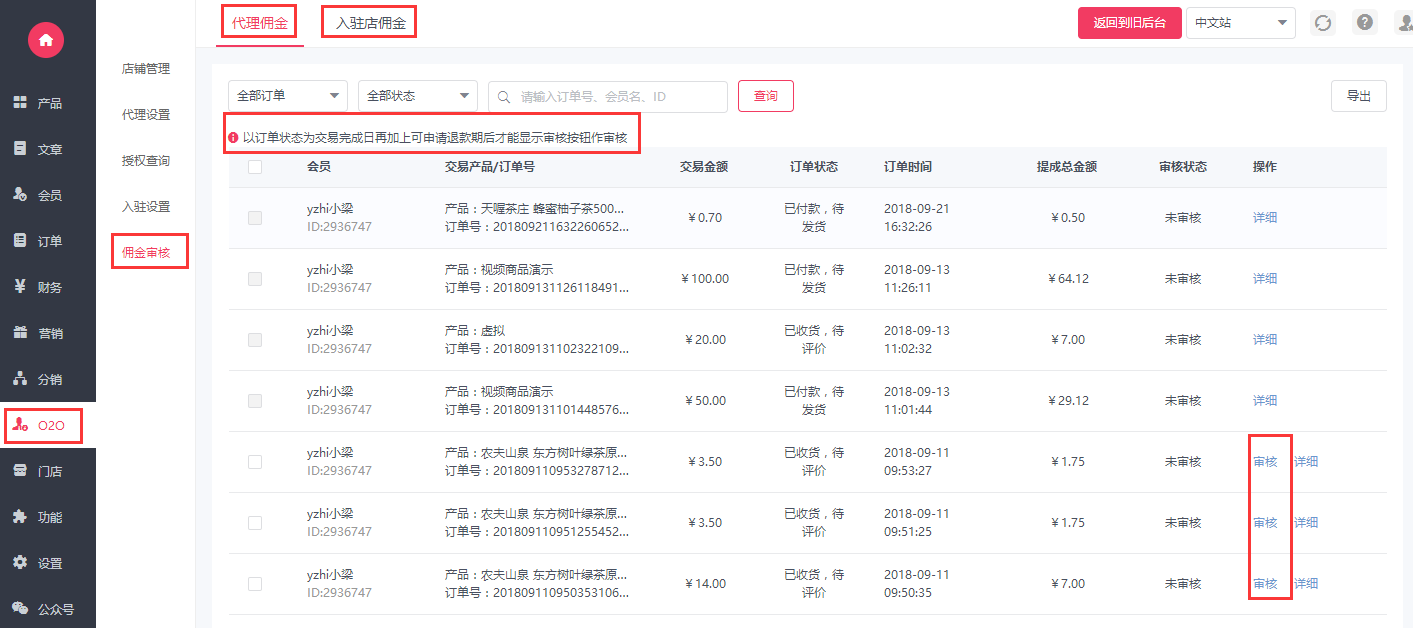1413x628 pixels.
Task: Click the 查询 search button
Action: 765,96
